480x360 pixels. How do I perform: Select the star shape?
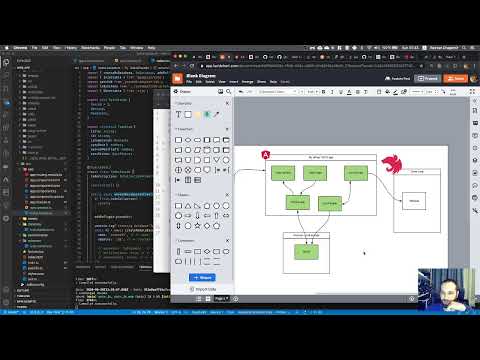click(x=197, y=226)
